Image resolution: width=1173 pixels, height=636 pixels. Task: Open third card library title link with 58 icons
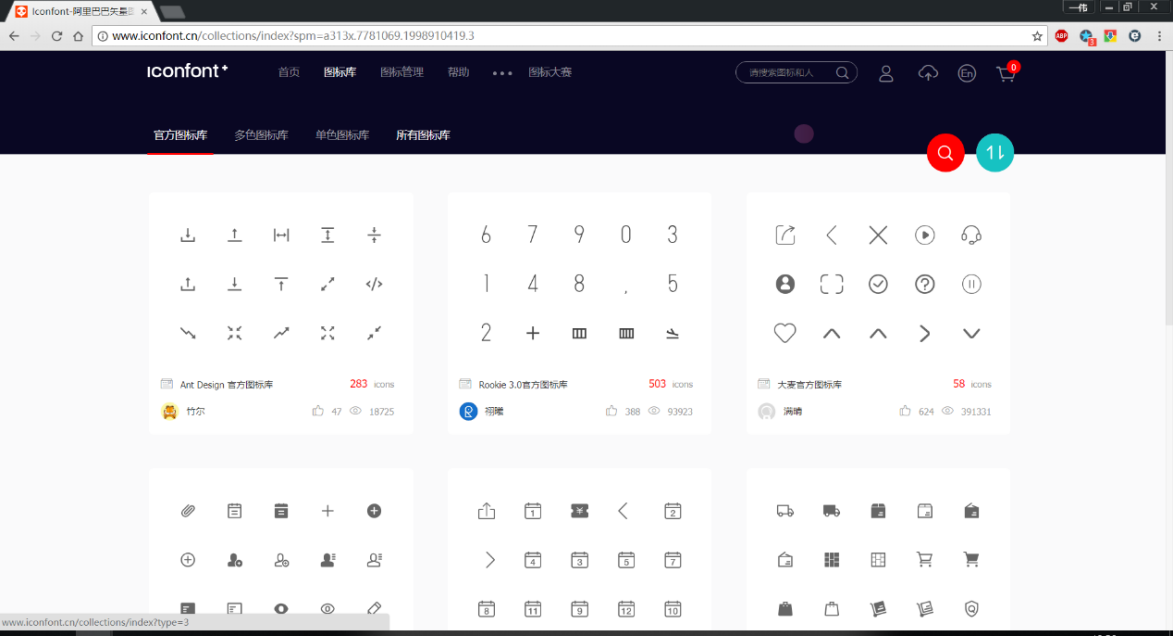click(x=809, y=385)
